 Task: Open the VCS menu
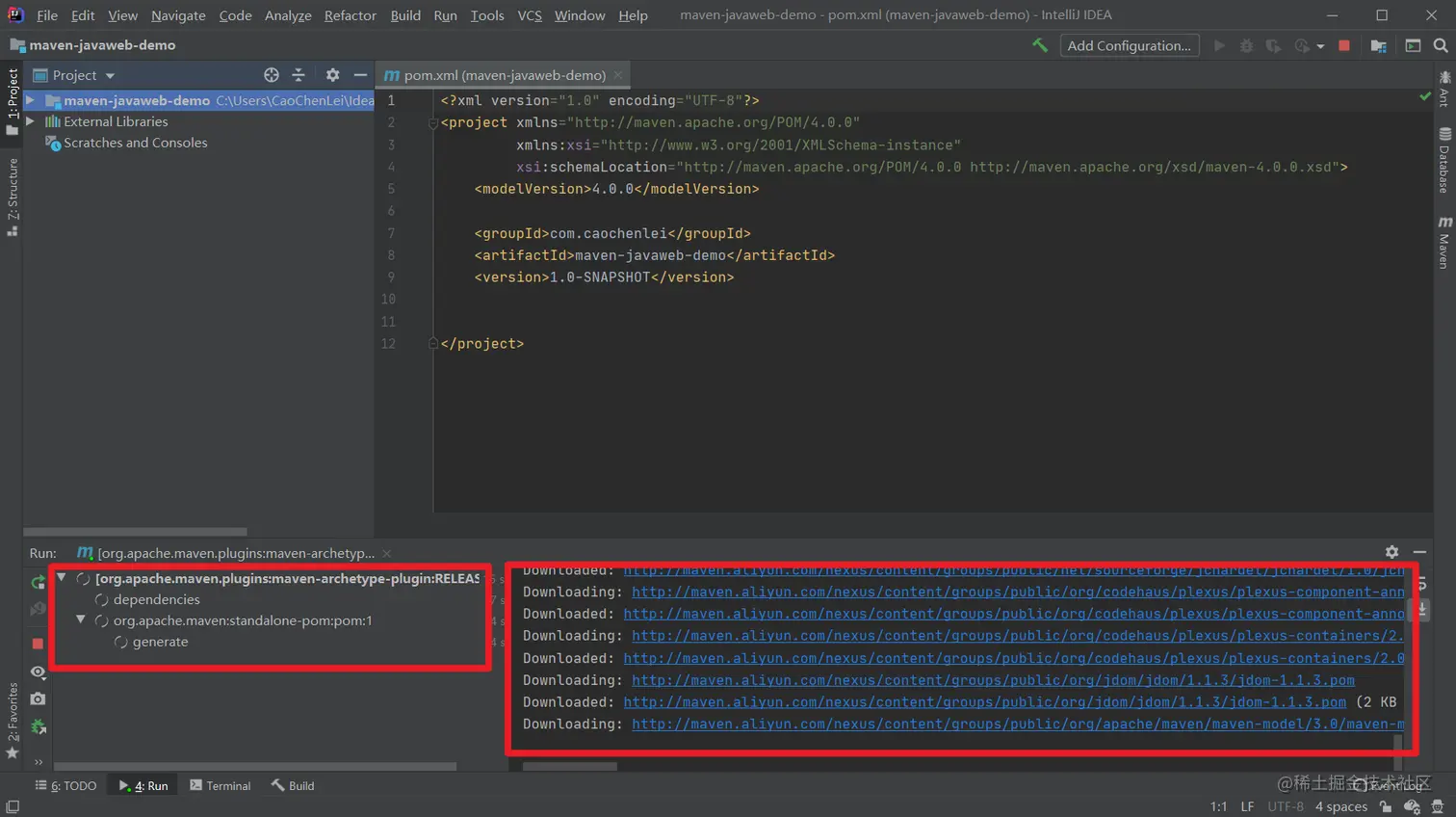pos(530,15)
